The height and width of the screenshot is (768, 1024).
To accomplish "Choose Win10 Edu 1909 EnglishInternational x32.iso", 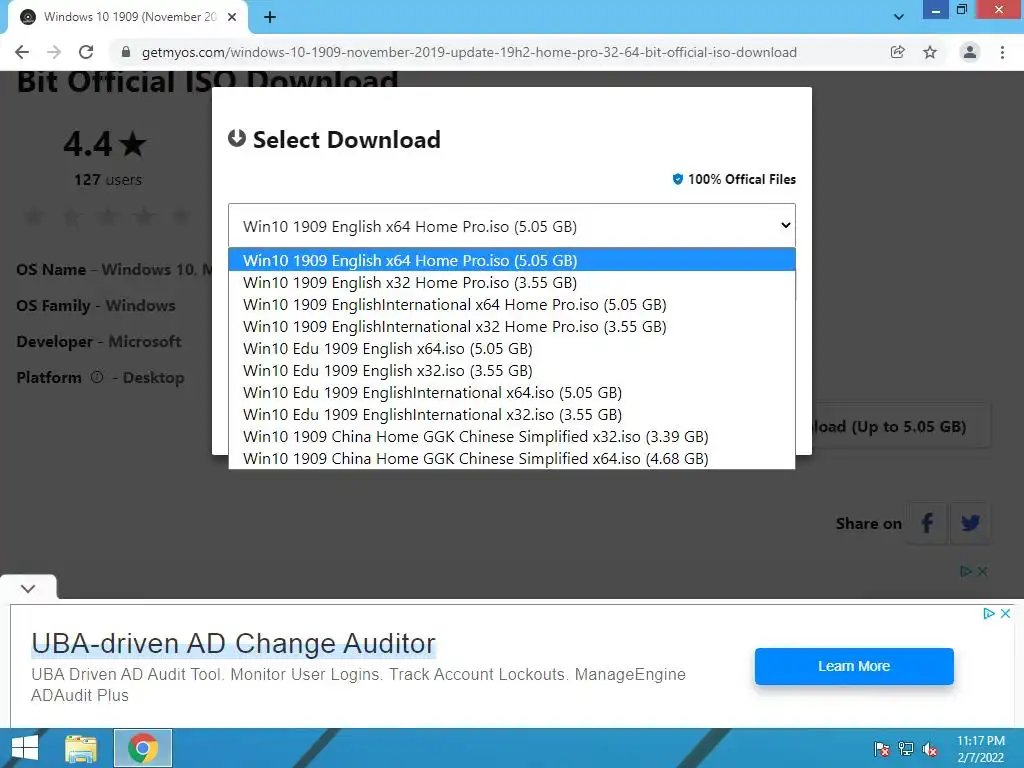I will [512, 414].
